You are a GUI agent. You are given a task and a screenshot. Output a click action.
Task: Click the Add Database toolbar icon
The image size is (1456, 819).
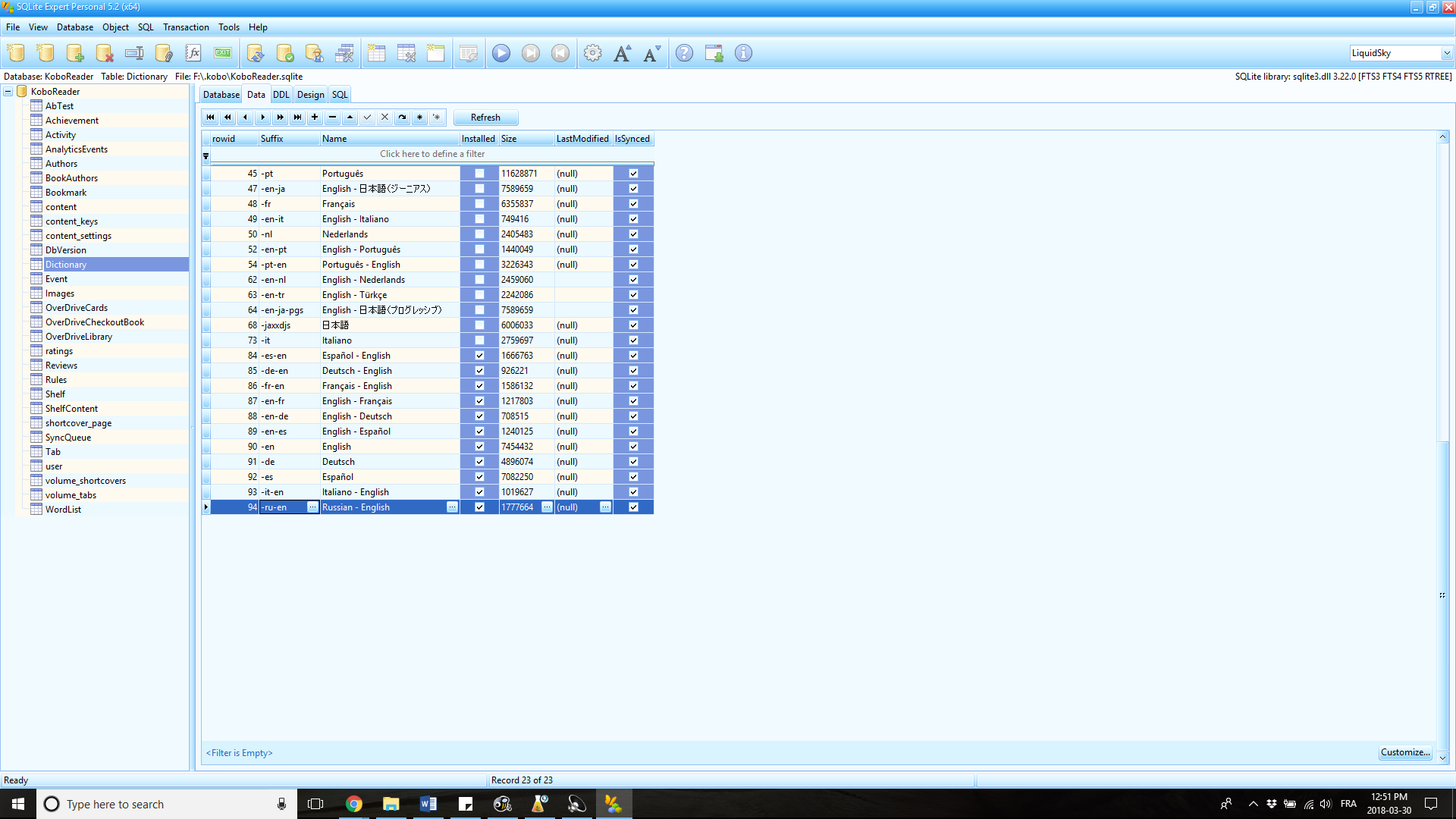pos(74,53)
